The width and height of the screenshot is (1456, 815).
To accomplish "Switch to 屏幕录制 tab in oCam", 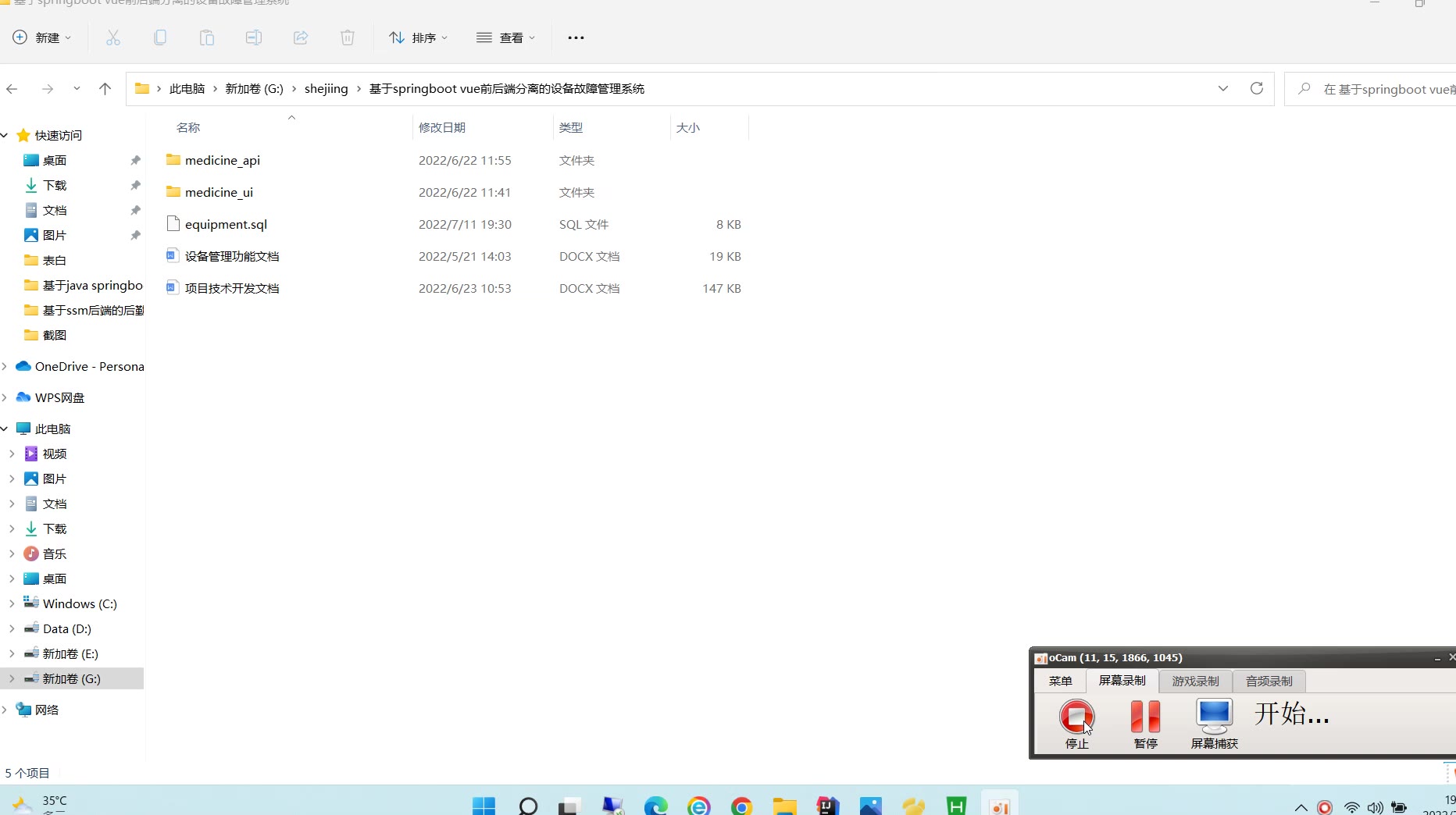I will 1122,681.
